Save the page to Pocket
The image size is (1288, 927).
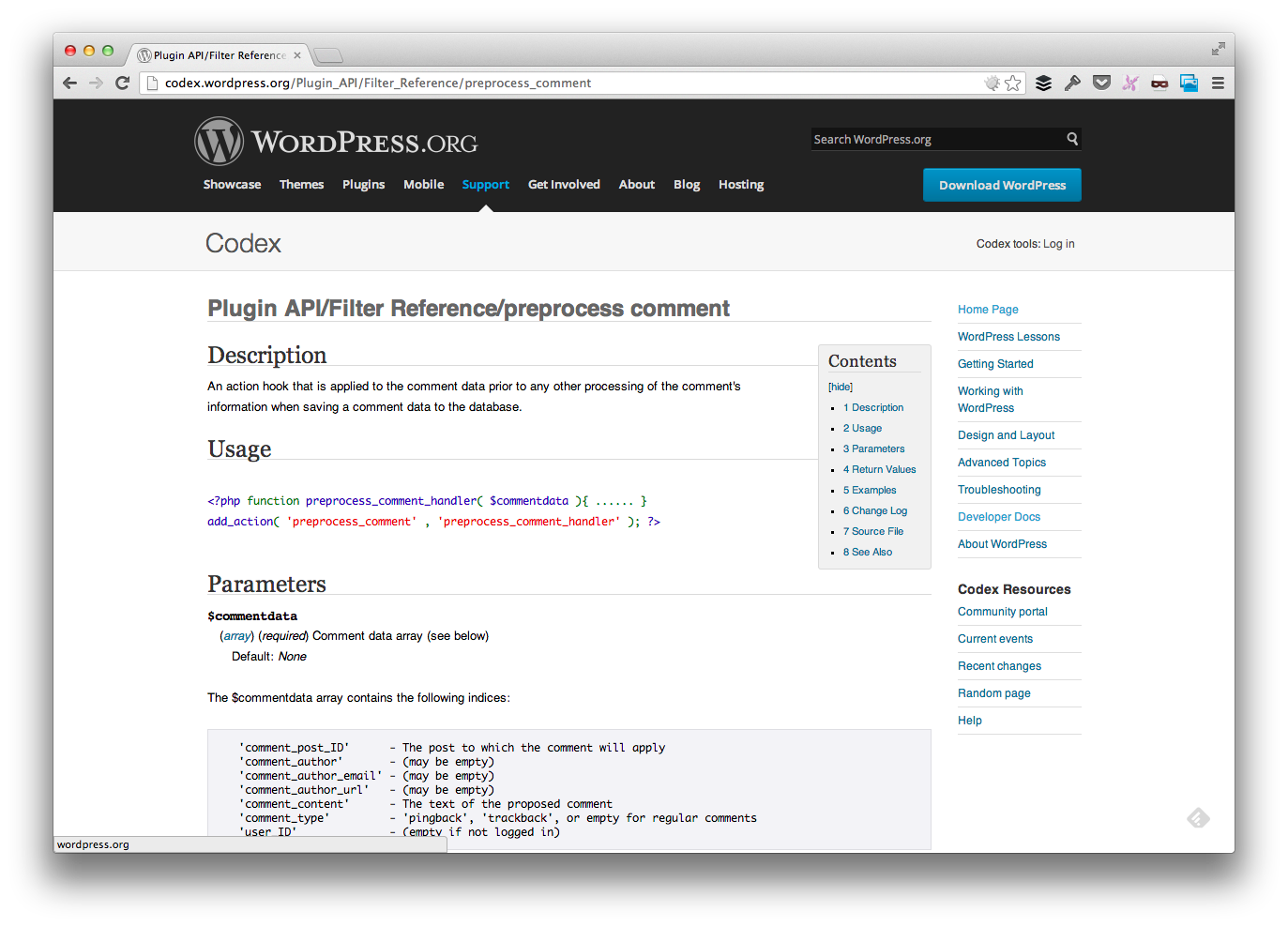[x=1101, y=83]
